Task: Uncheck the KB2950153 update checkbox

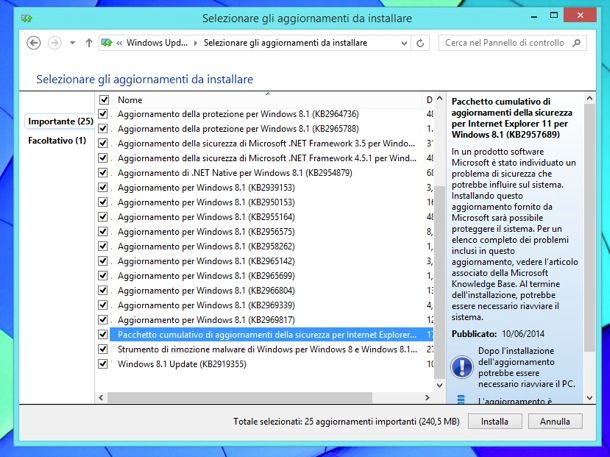Action: [103, 202]
